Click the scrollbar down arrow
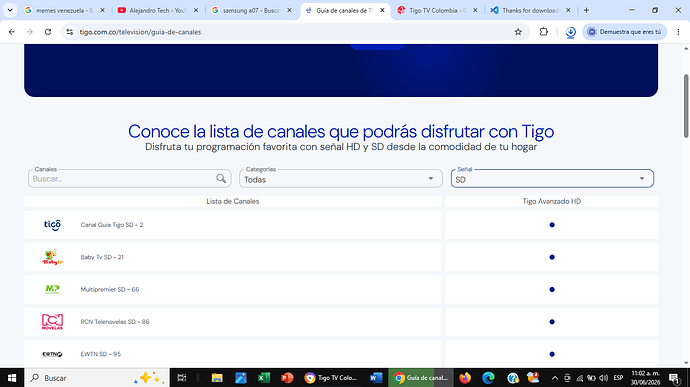This screenshot has width=690, height=387. coord(686,363)
